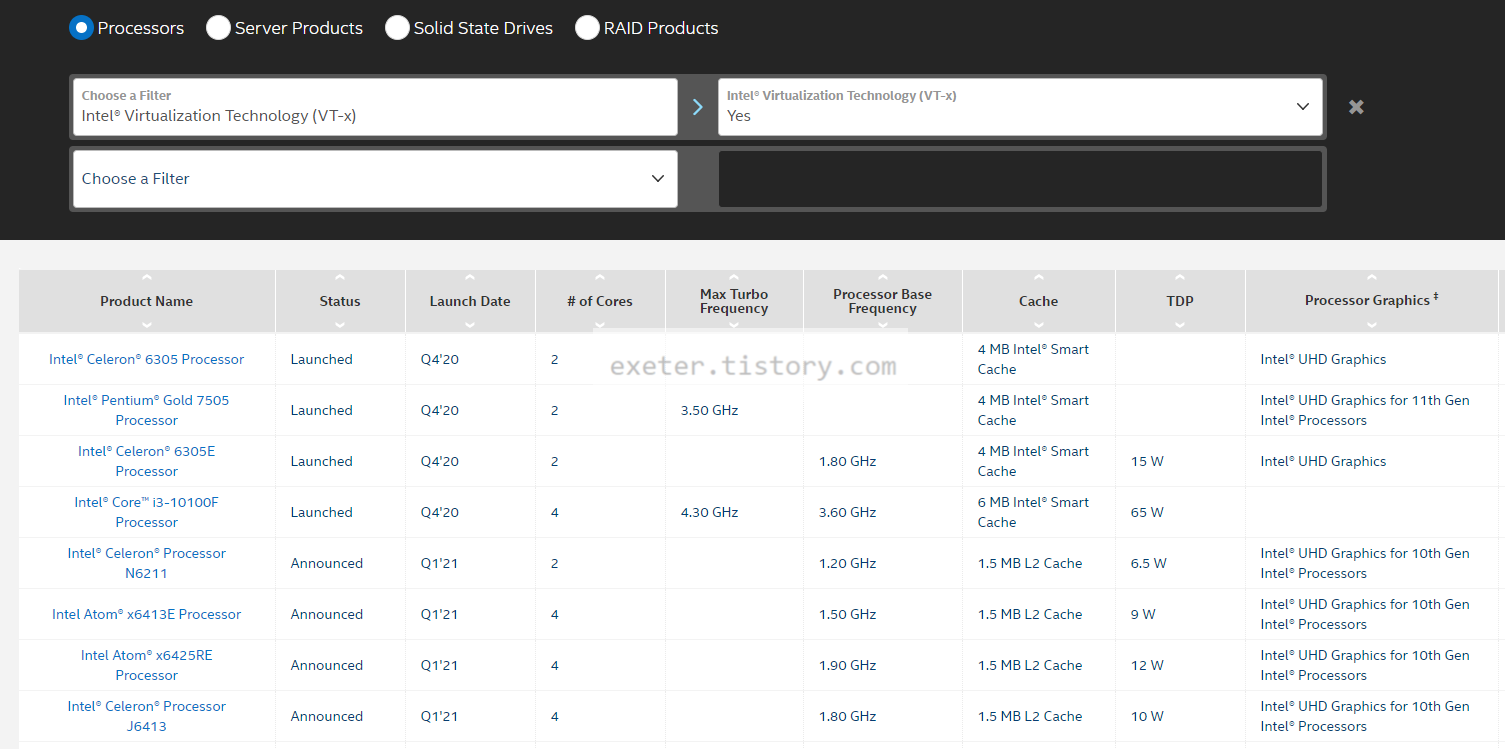This screenshot has width=1505, height=749.
Task: Click the arrow between filter and value
Action: click(698, 107)
